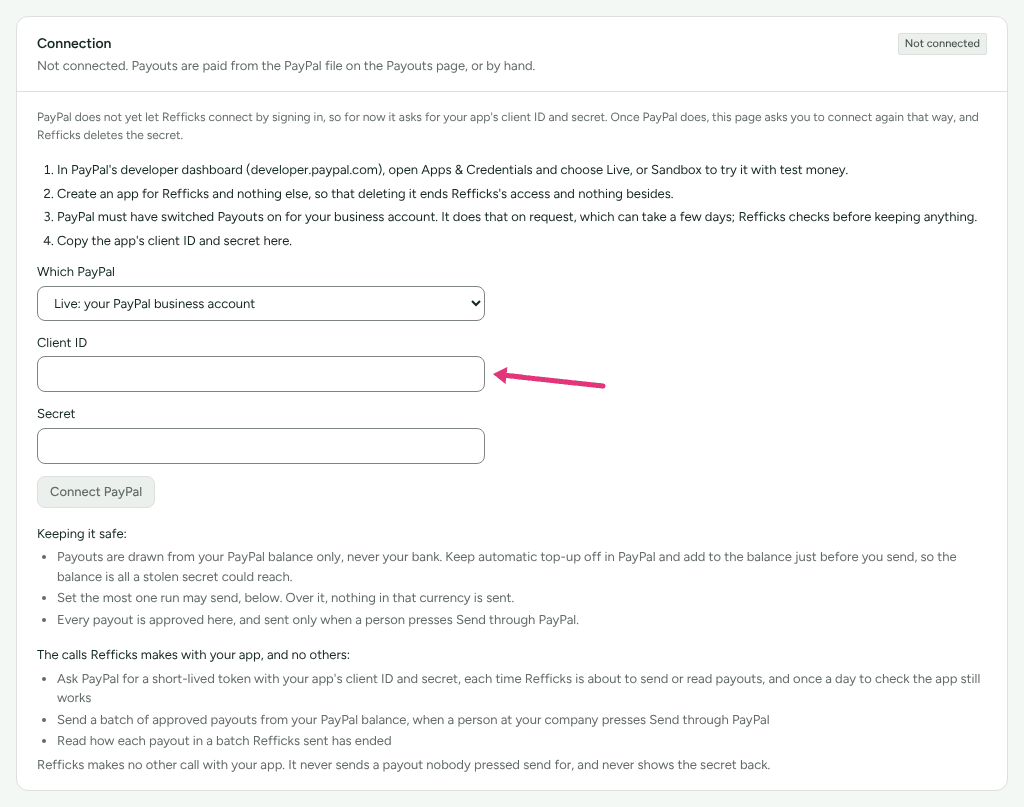The width and height of the screenshot is (1024, 807).
Task: Click step 3 about Payouts switched on
Action: 517,217
